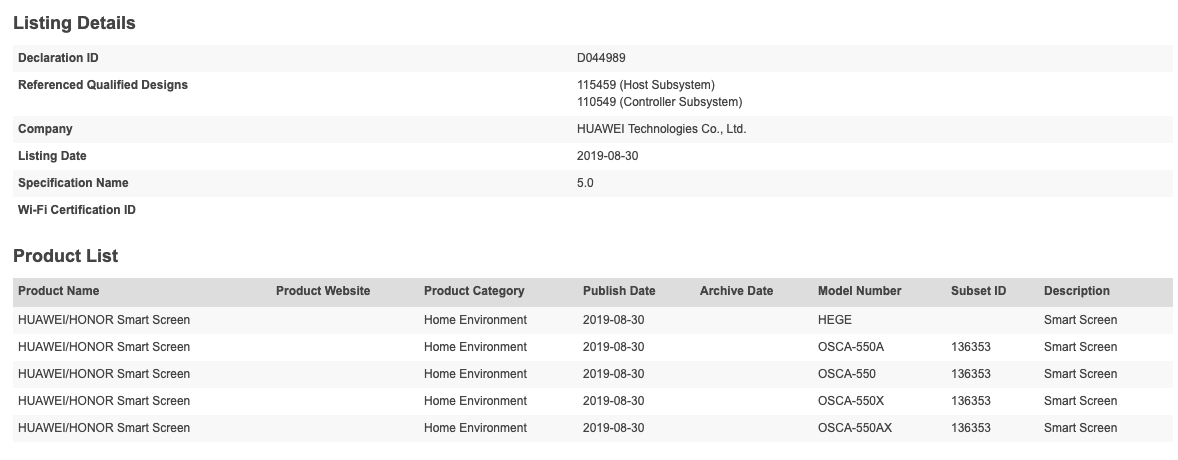Select Declaration ID value D044989

click(601, 58)
